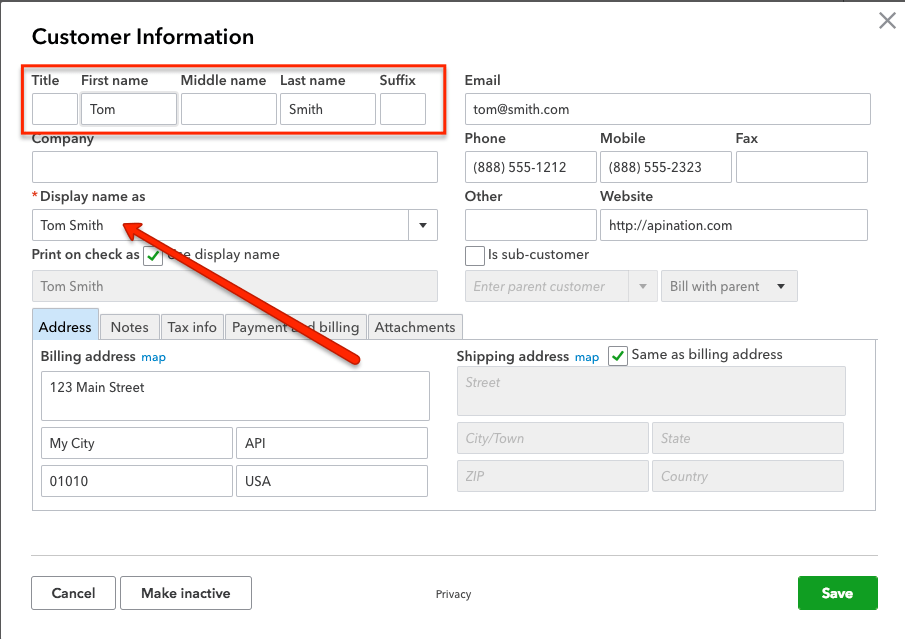This screenshot has width=905, height=639.
Task: Enable the Is sub-customer checkbox
Action: (474, 255)
